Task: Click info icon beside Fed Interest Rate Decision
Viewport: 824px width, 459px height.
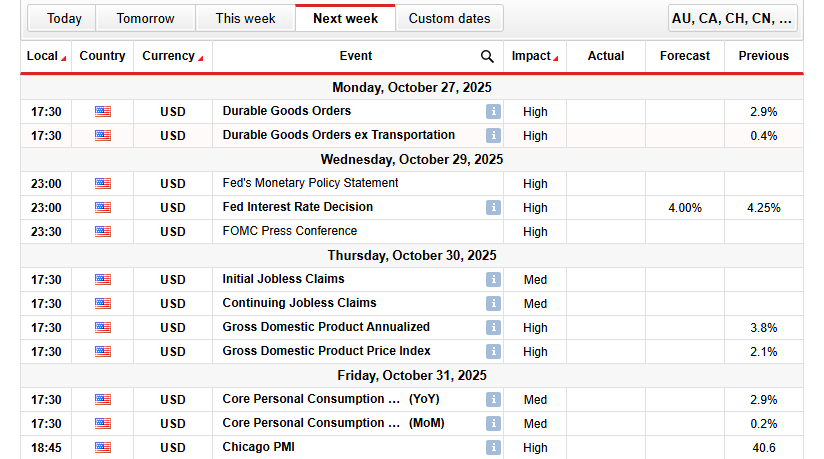Action: pos(492,208)
